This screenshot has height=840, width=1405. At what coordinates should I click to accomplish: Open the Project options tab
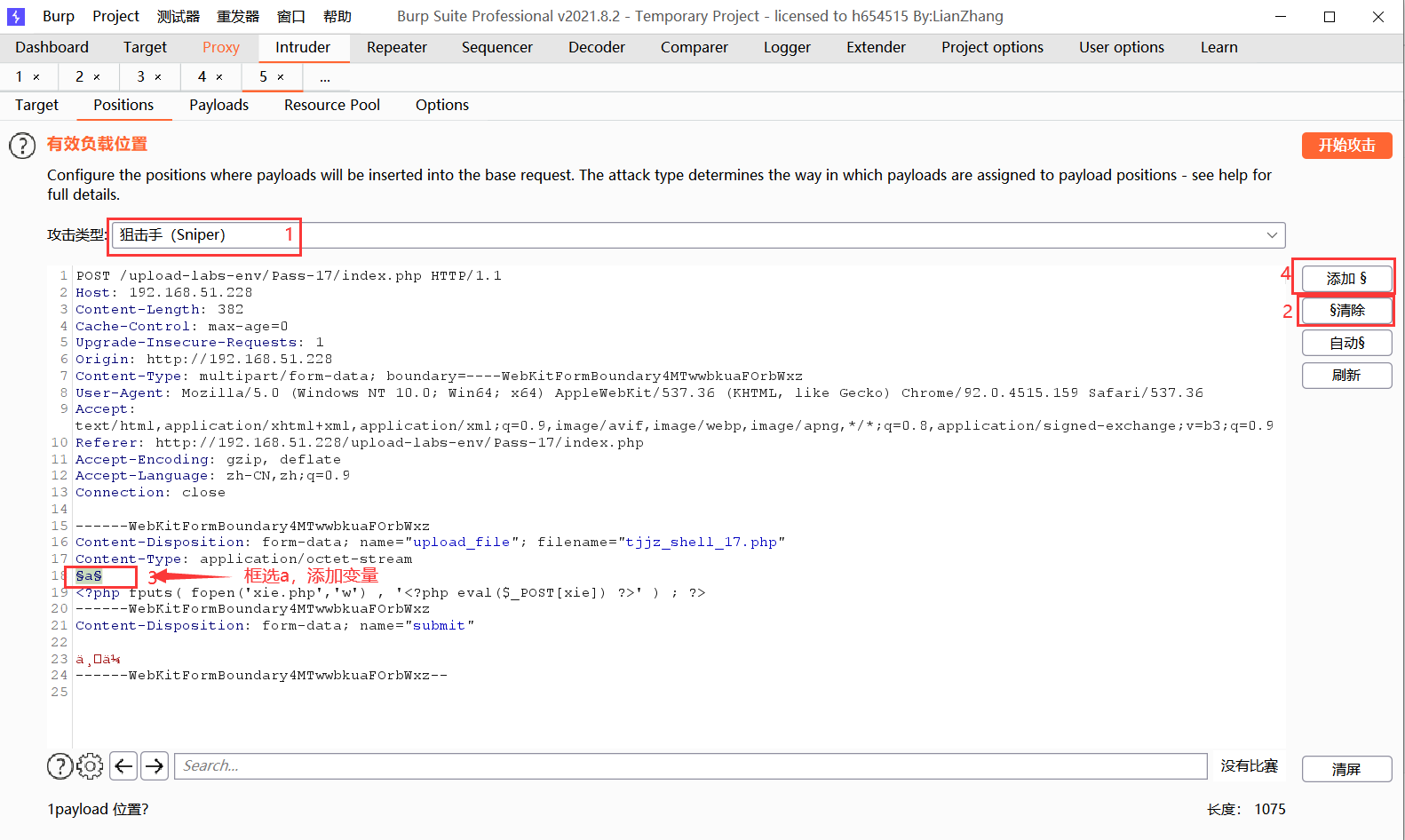point(993,48)
